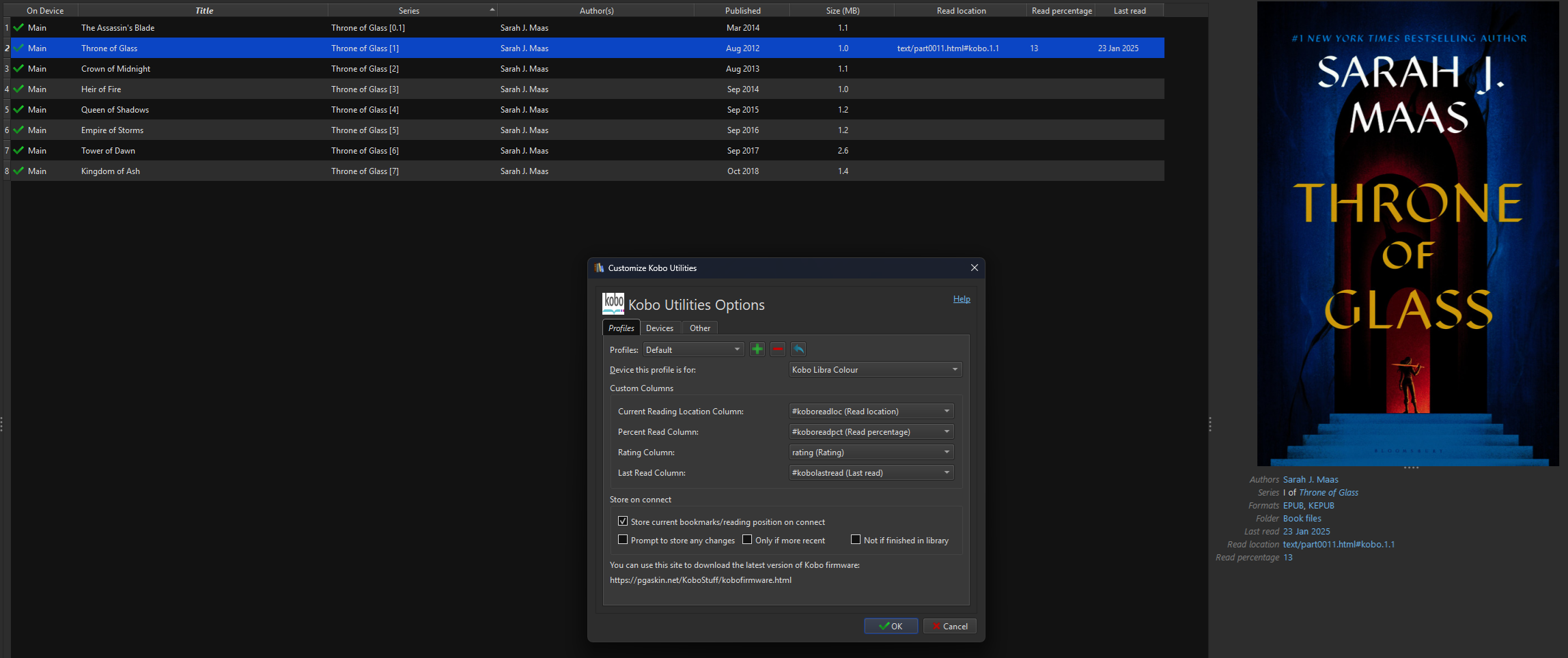This screenshot has height=658, width=1568.
Task: Click green on-device checkmark for Queen of Shadows
Action: coord(18,110)
